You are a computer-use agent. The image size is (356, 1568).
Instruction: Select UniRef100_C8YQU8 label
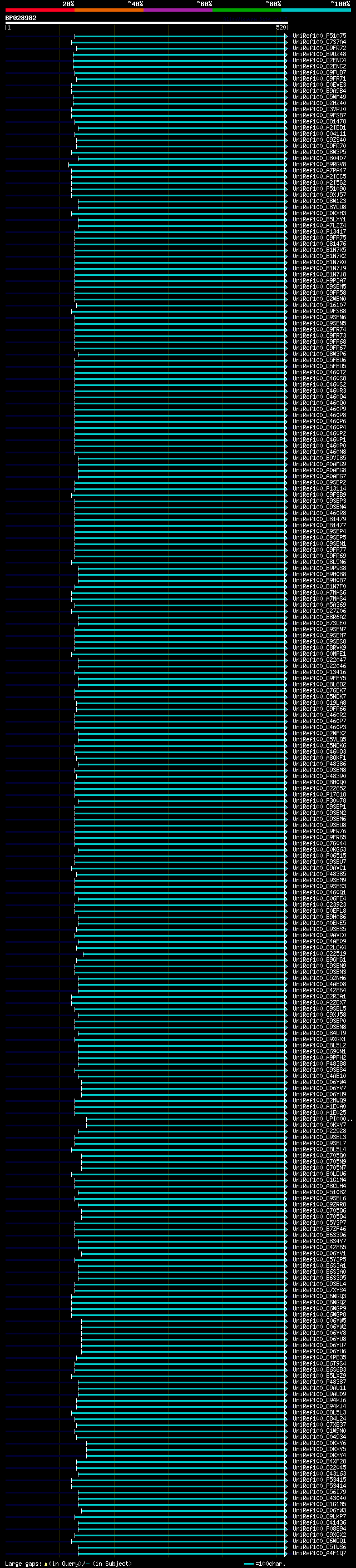(x=319, y=207)
